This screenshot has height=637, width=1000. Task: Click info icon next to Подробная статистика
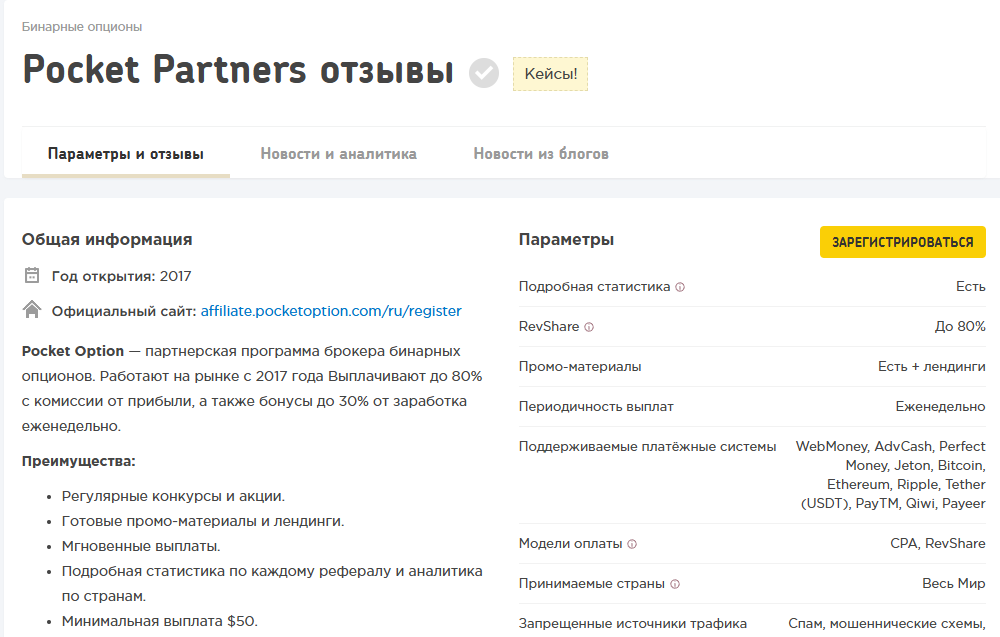(680, 287)
